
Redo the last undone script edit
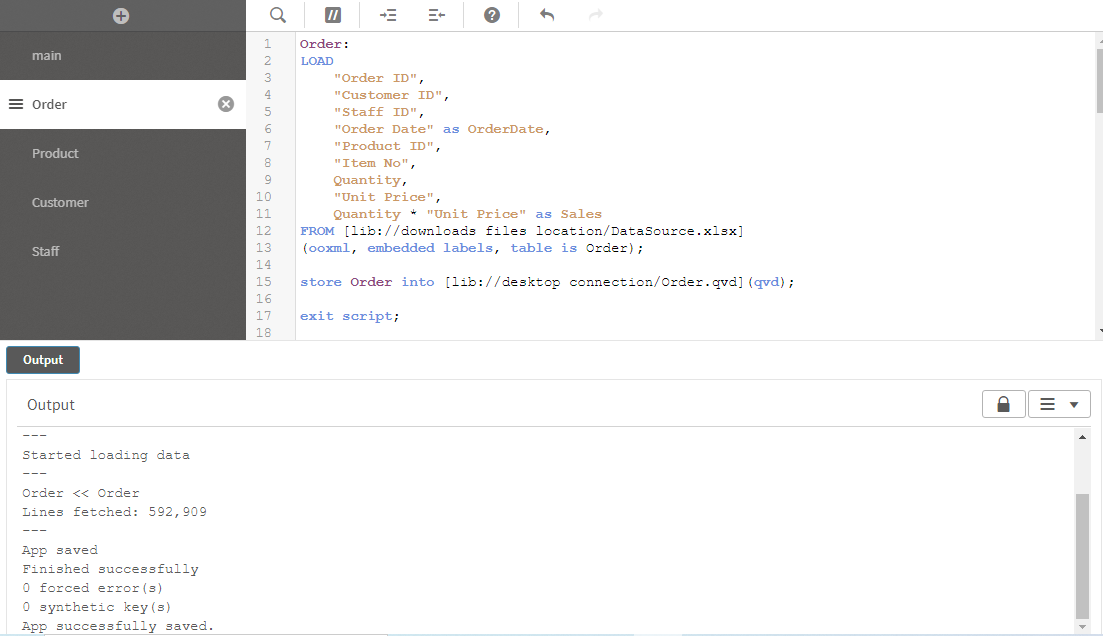click(596, 15)
